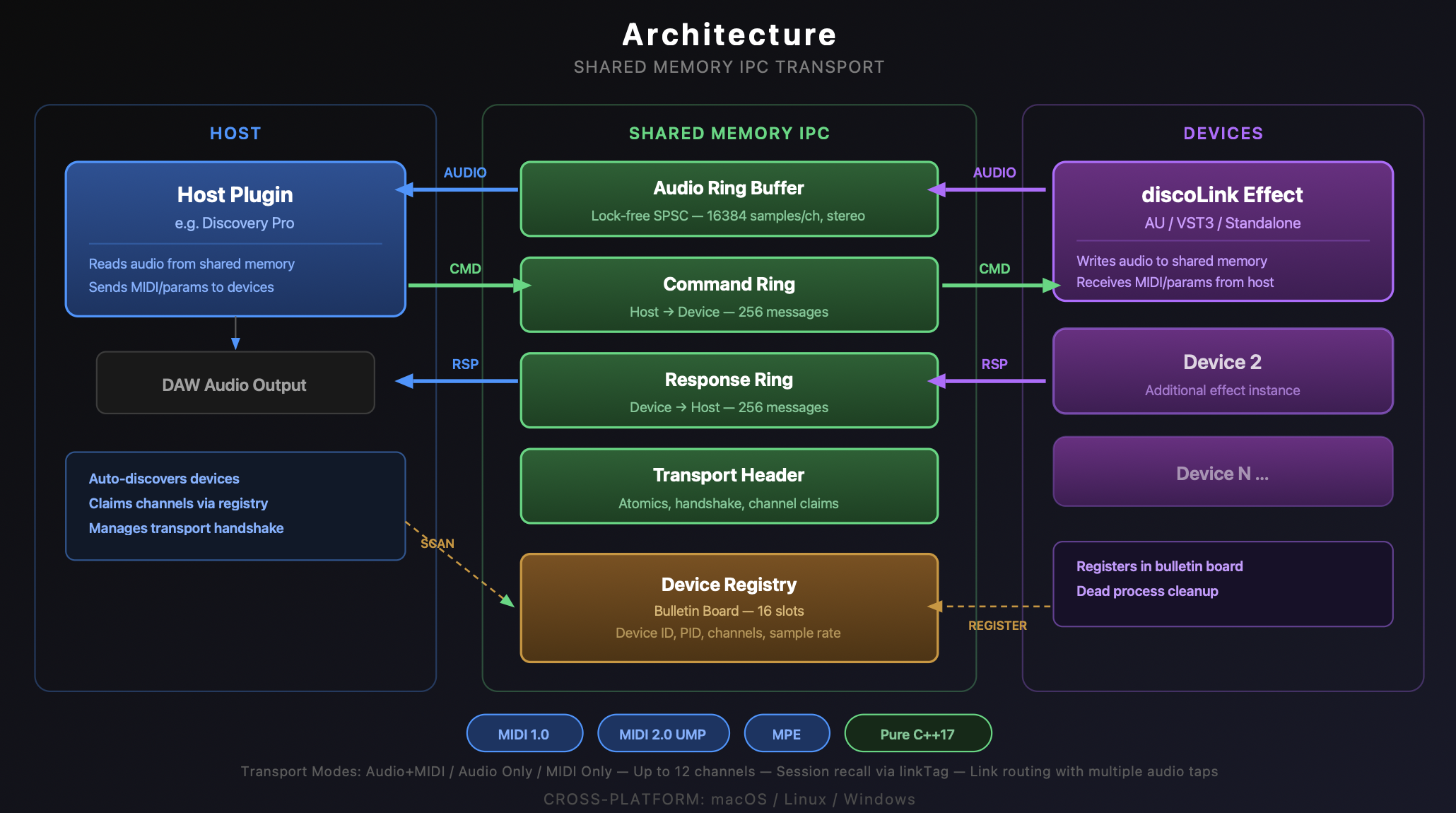This screenshot has height=813, width=1456.
Task: Click the Pure C++17 badge
Action: click(917, 734)
